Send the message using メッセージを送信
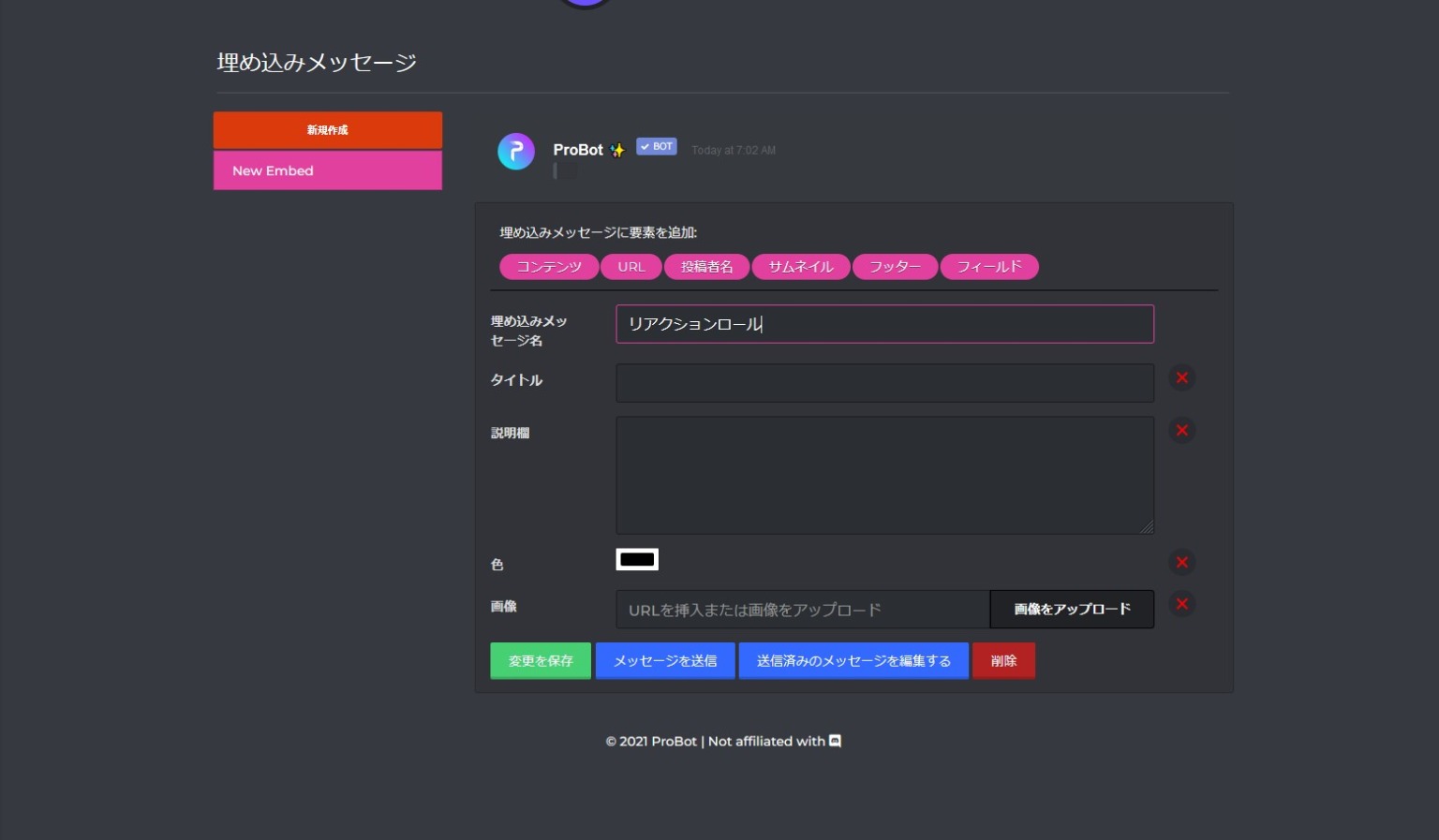Image resolution: width=1439 pixels, height=840 pixels. click(665, 660)
